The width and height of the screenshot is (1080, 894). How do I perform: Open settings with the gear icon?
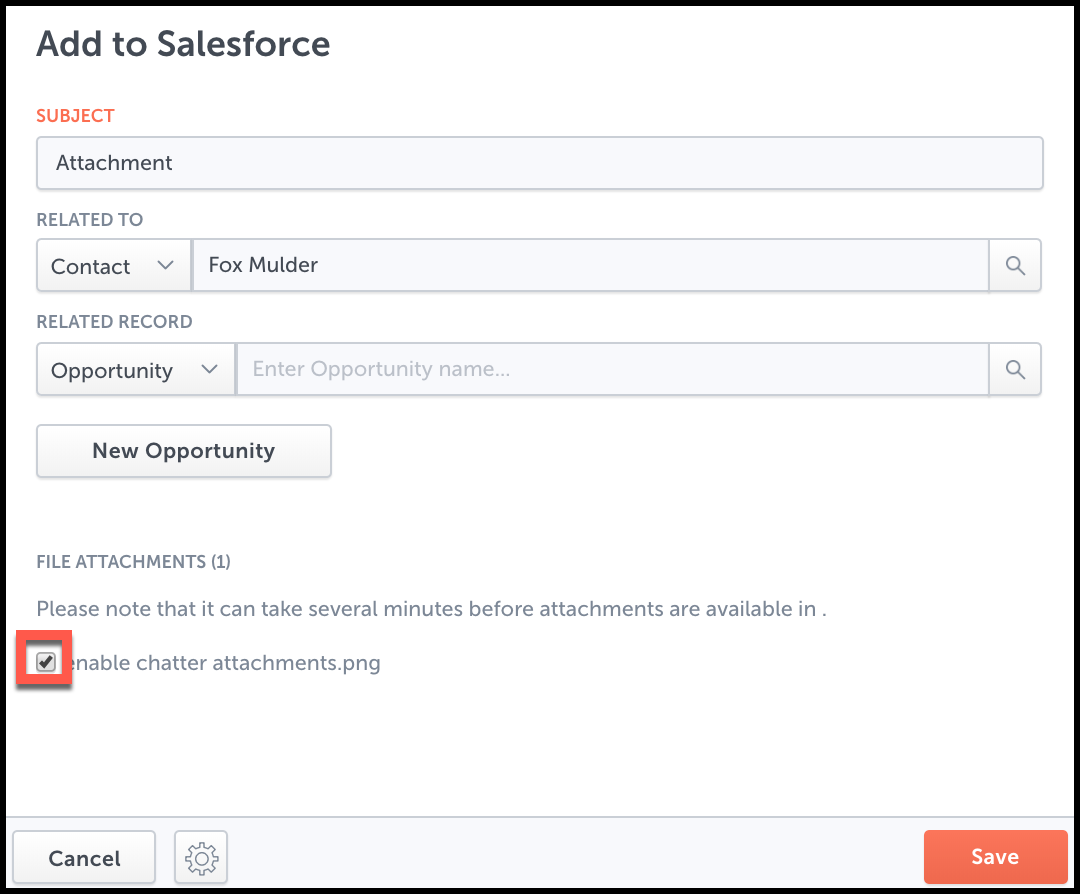tap(201, 857)
